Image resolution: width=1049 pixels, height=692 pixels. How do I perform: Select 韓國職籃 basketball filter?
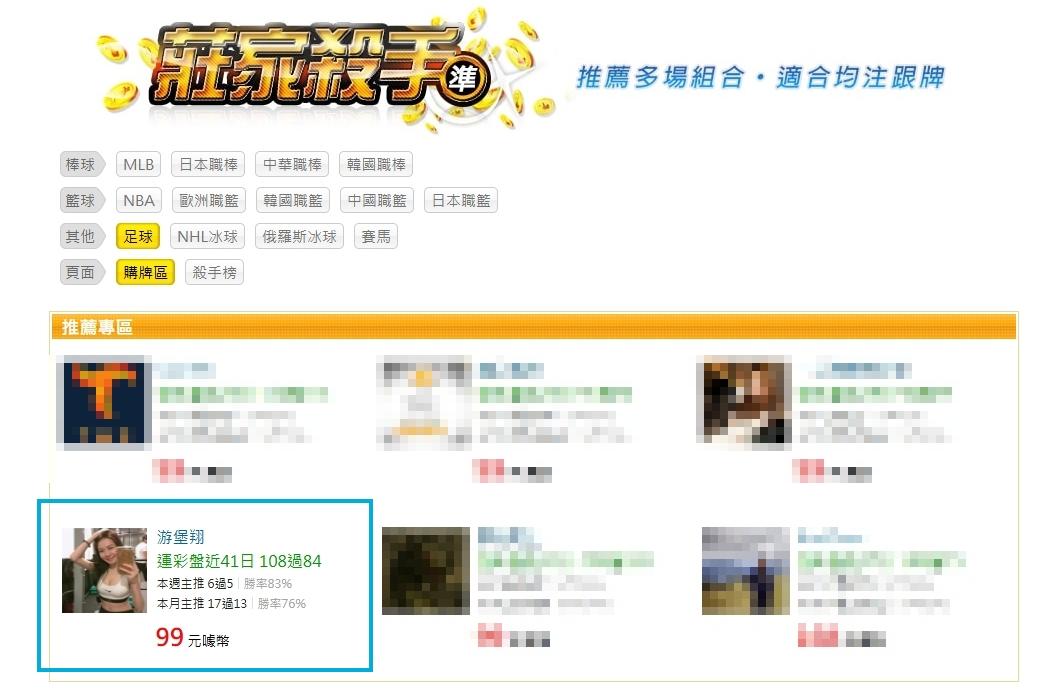pyautogui.click(x=293, y=201)
